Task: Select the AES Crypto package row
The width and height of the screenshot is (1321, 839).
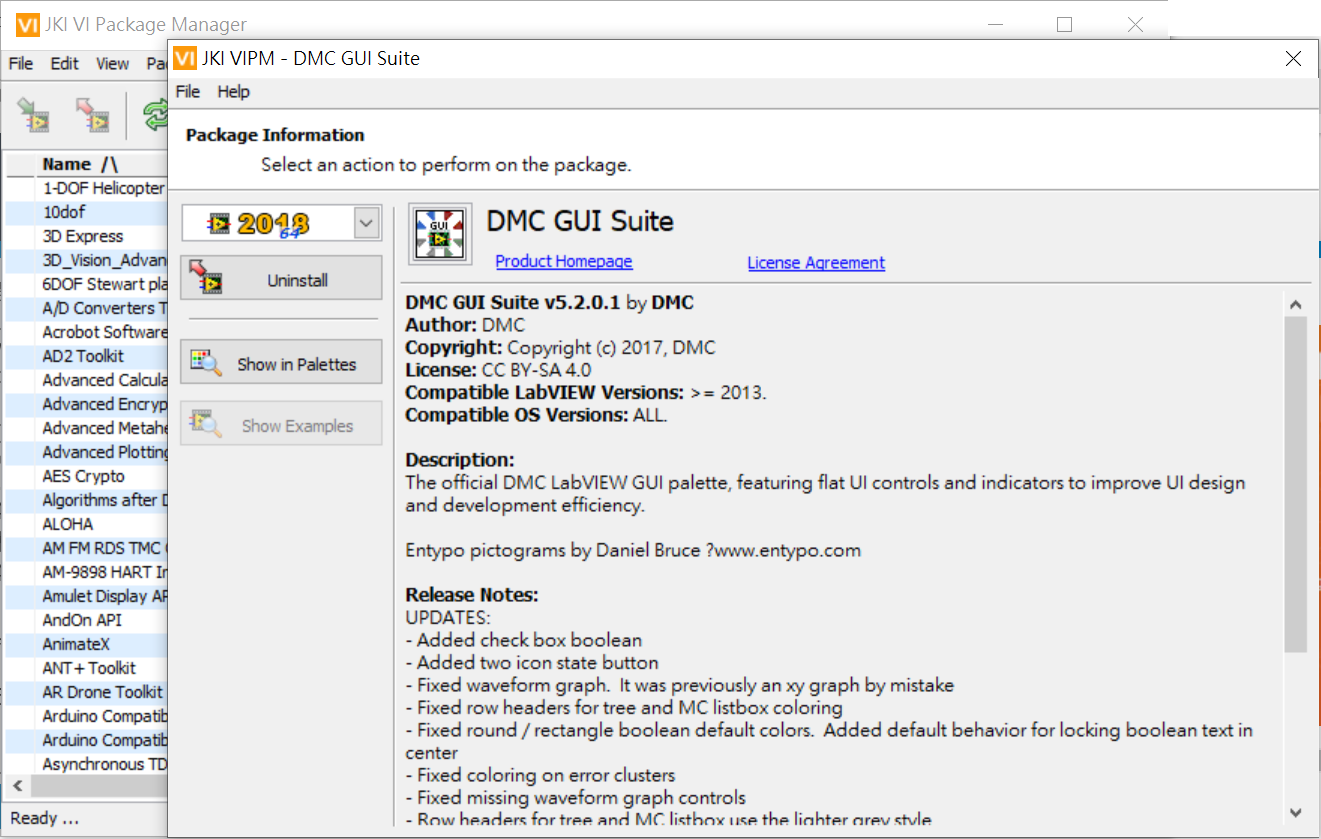Action: coord(86,476)
